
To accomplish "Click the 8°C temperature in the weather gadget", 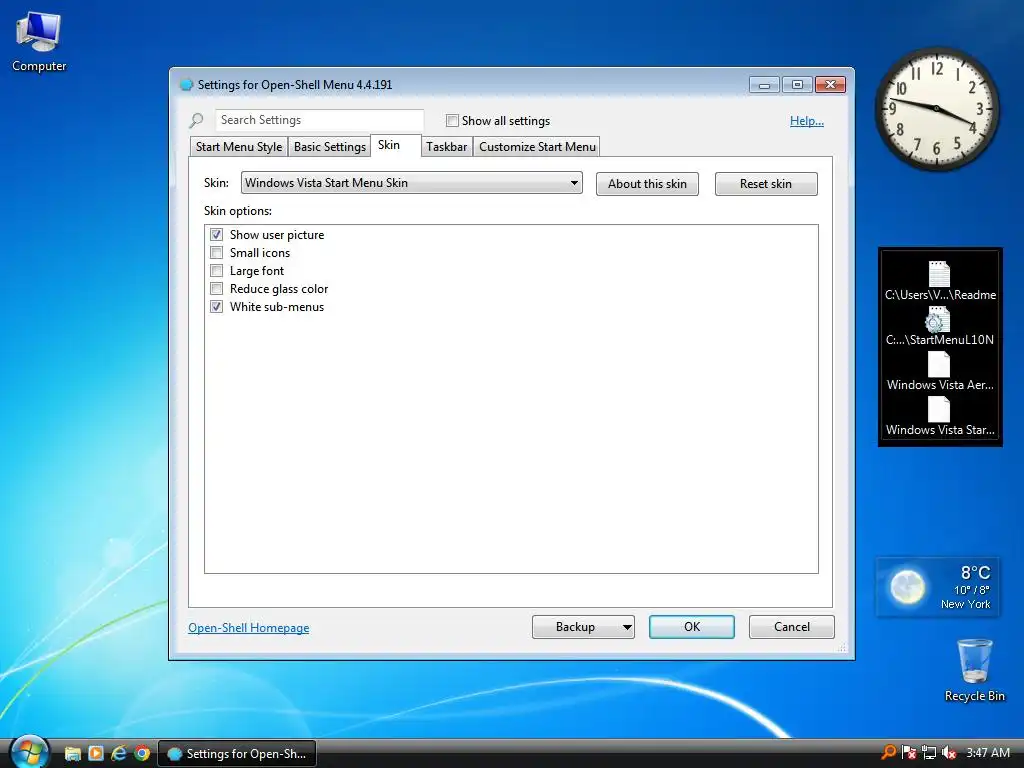I will pyautogui.click(x=975, y=573).
